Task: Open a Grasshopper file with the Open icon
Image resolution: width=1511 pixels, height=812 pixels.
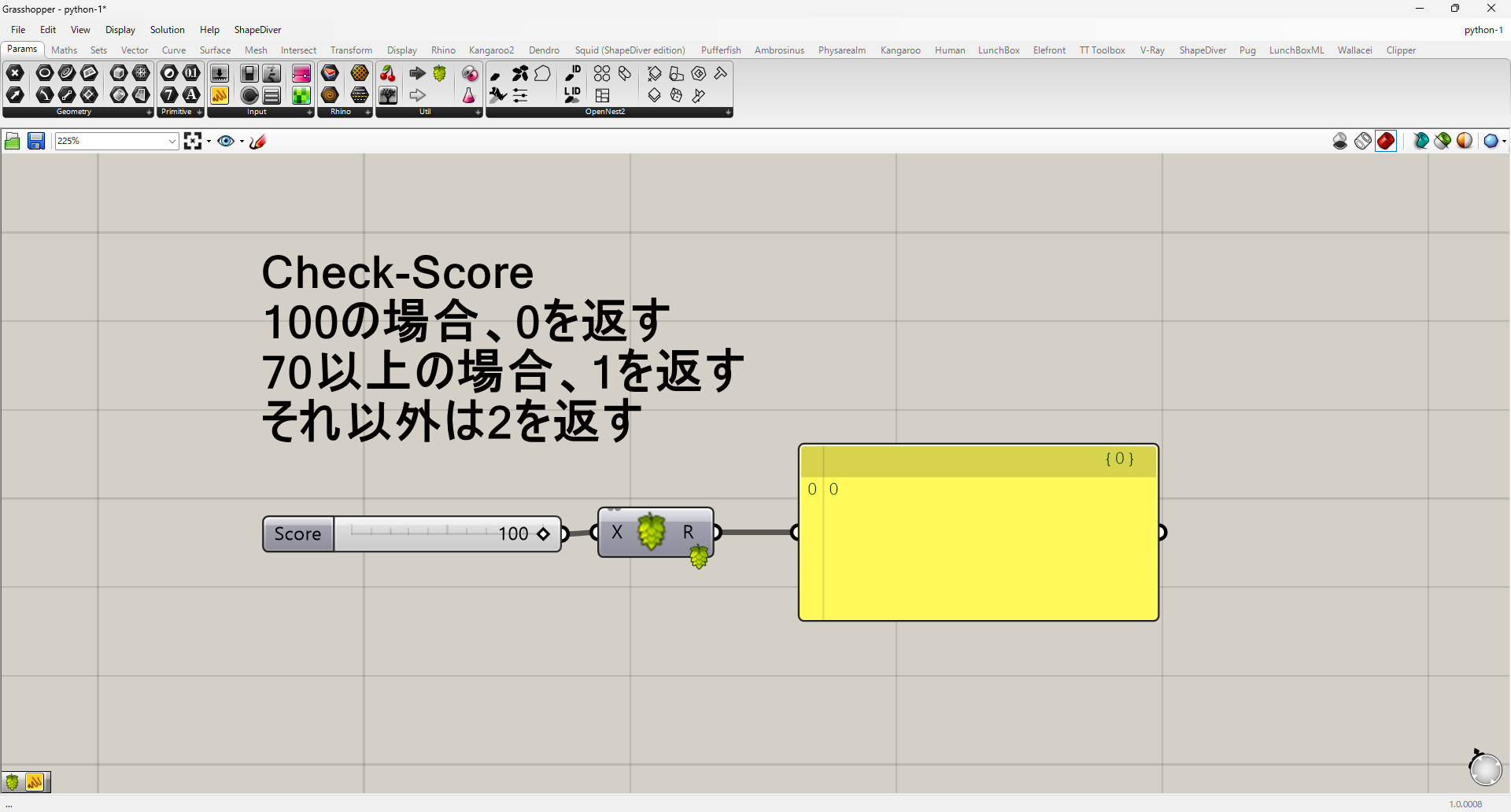Action: click(12, 141)
